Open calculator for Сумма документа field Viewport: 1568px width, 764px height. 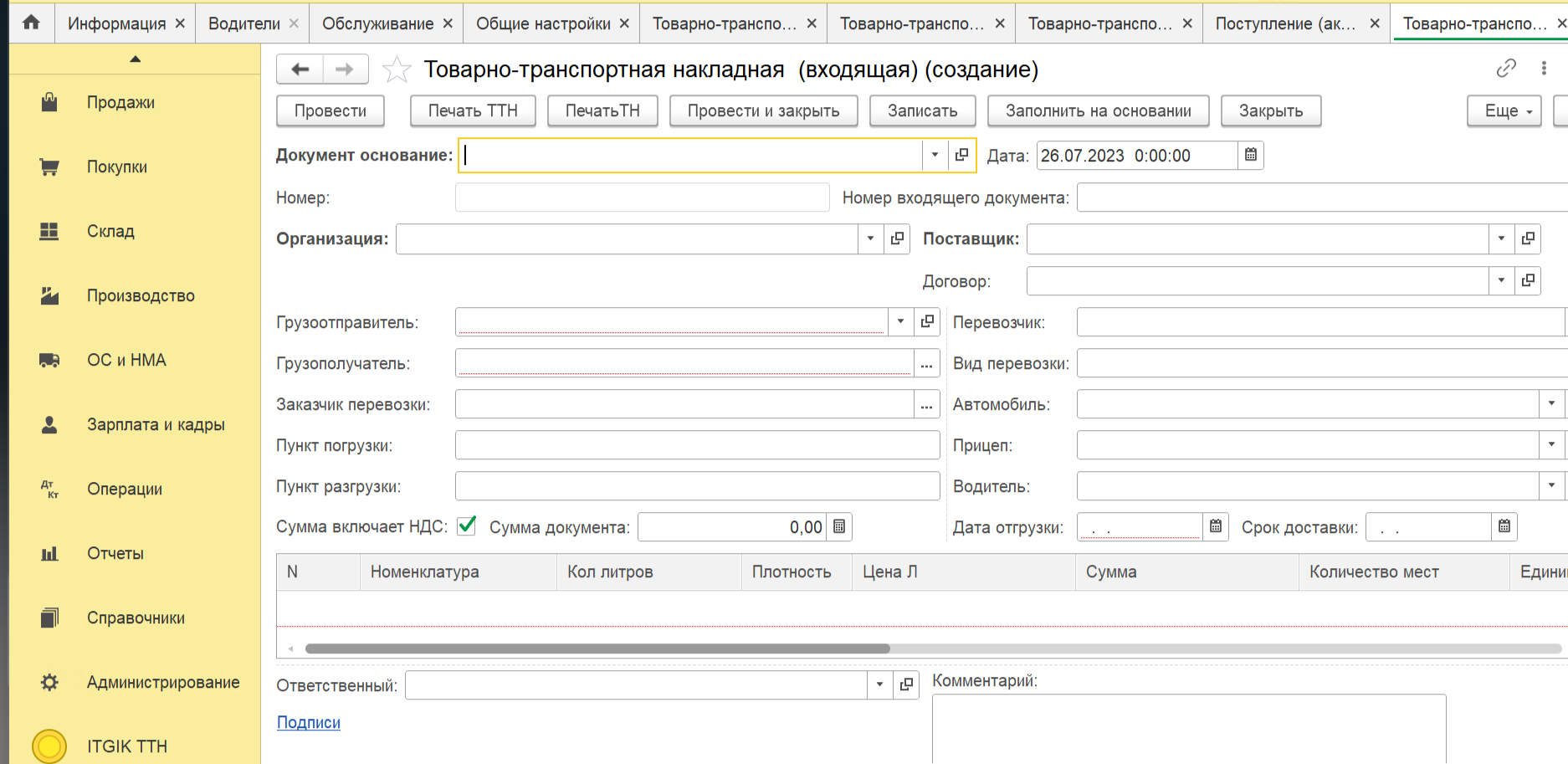click(x=839, y=527)
